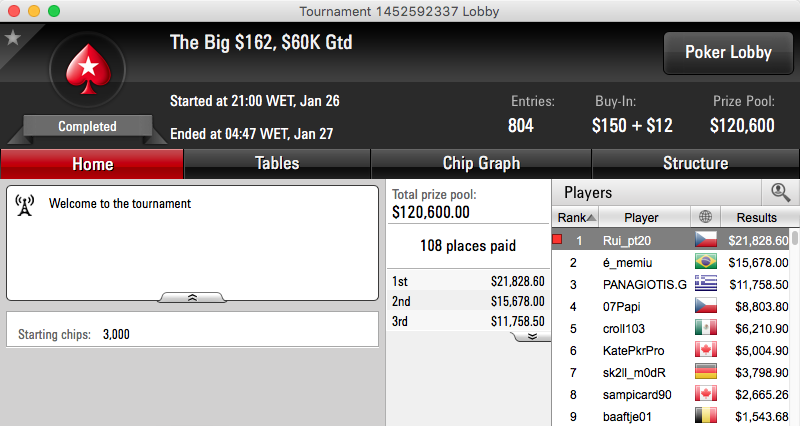
Task: Sort players by Results column header
Action: (757, 217)
